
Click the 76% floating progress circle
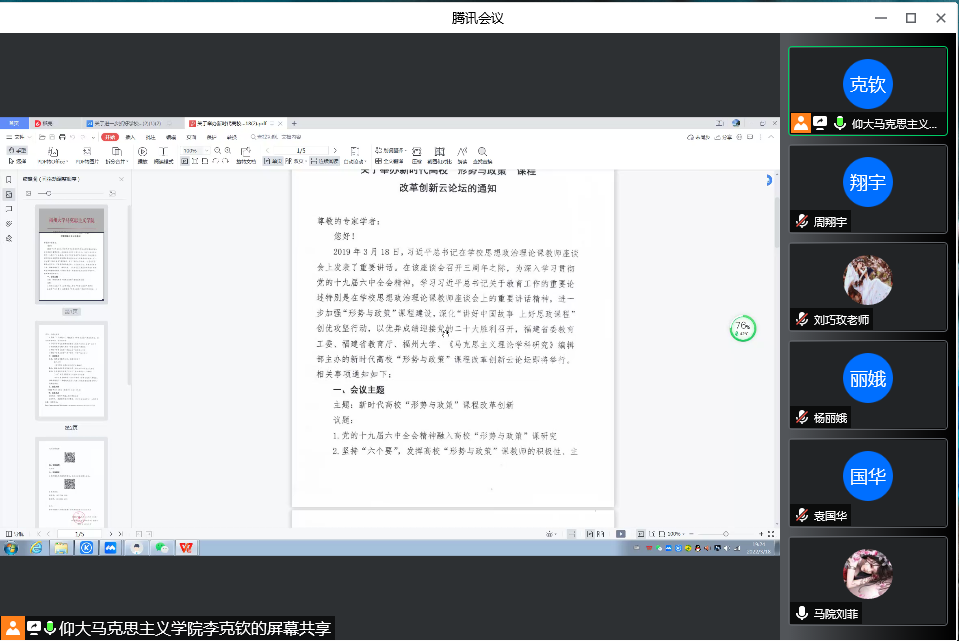pos(743,328)
